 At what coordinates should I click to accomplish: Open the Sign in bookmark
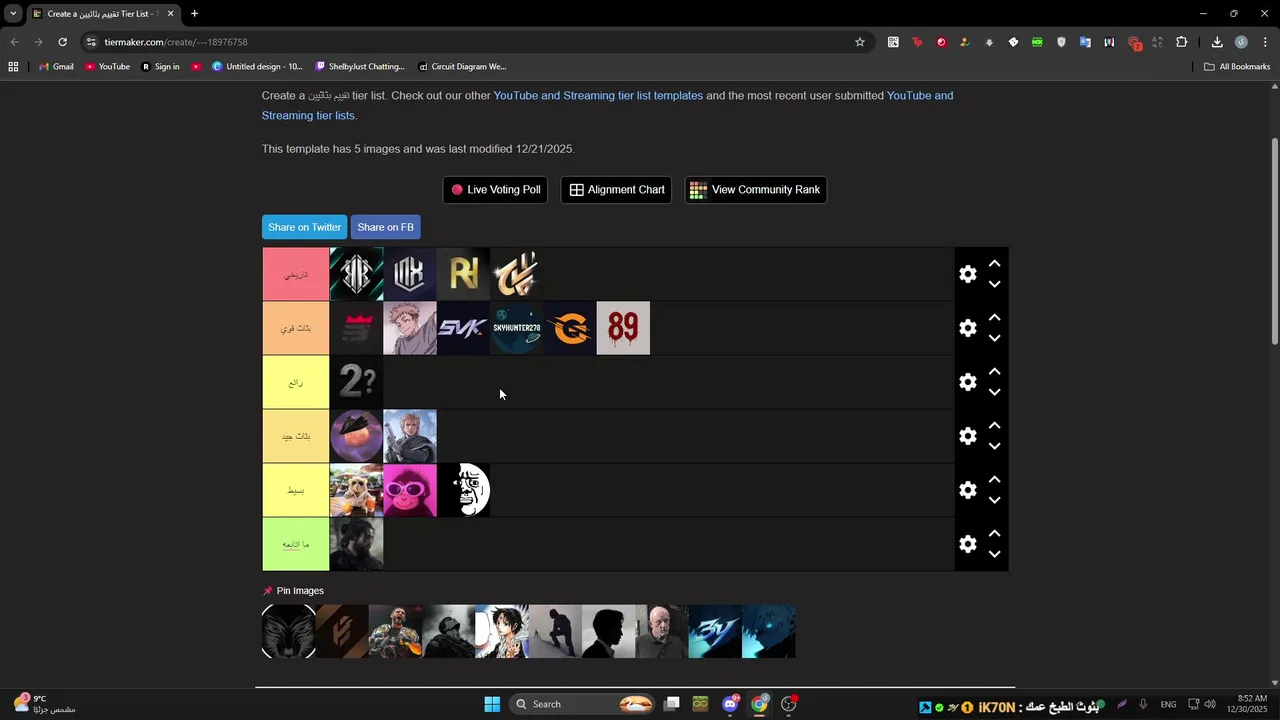click(160, 67)
